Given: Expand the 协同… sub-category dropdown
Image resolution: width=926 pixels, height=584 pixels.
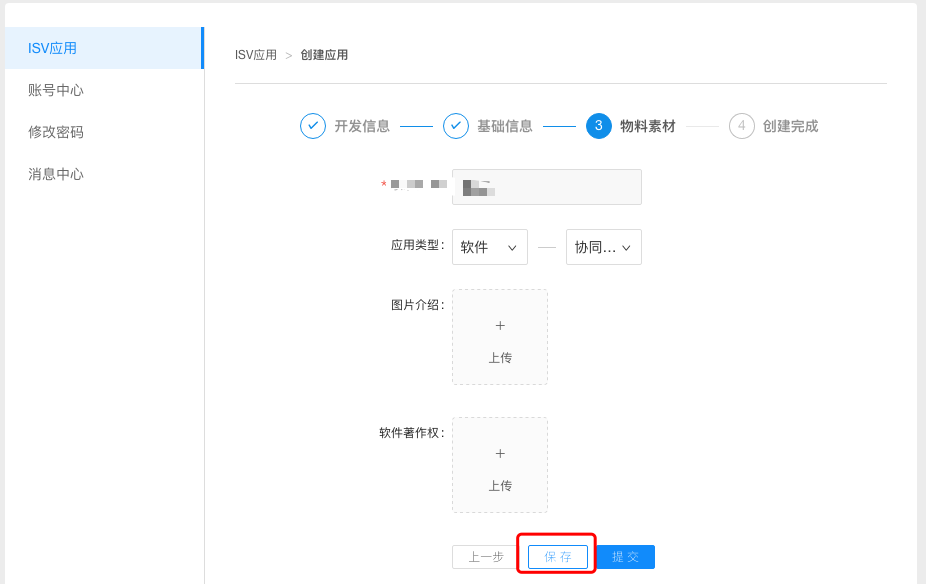Looking at the screenshot, I should coord(603,247).
